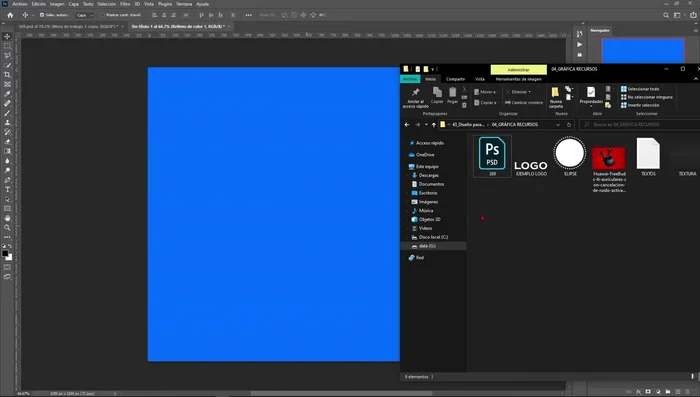
Task: Select the Horizontal Type tool
Action: [x=7, y=189]
